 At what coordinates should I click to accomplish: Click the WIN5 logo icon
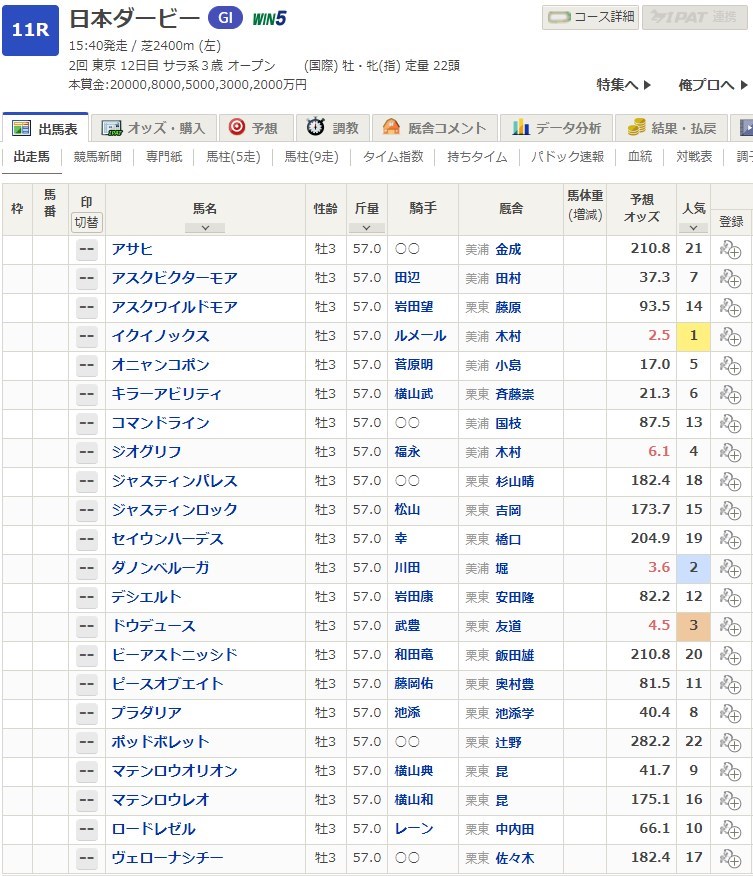[269, 18]
